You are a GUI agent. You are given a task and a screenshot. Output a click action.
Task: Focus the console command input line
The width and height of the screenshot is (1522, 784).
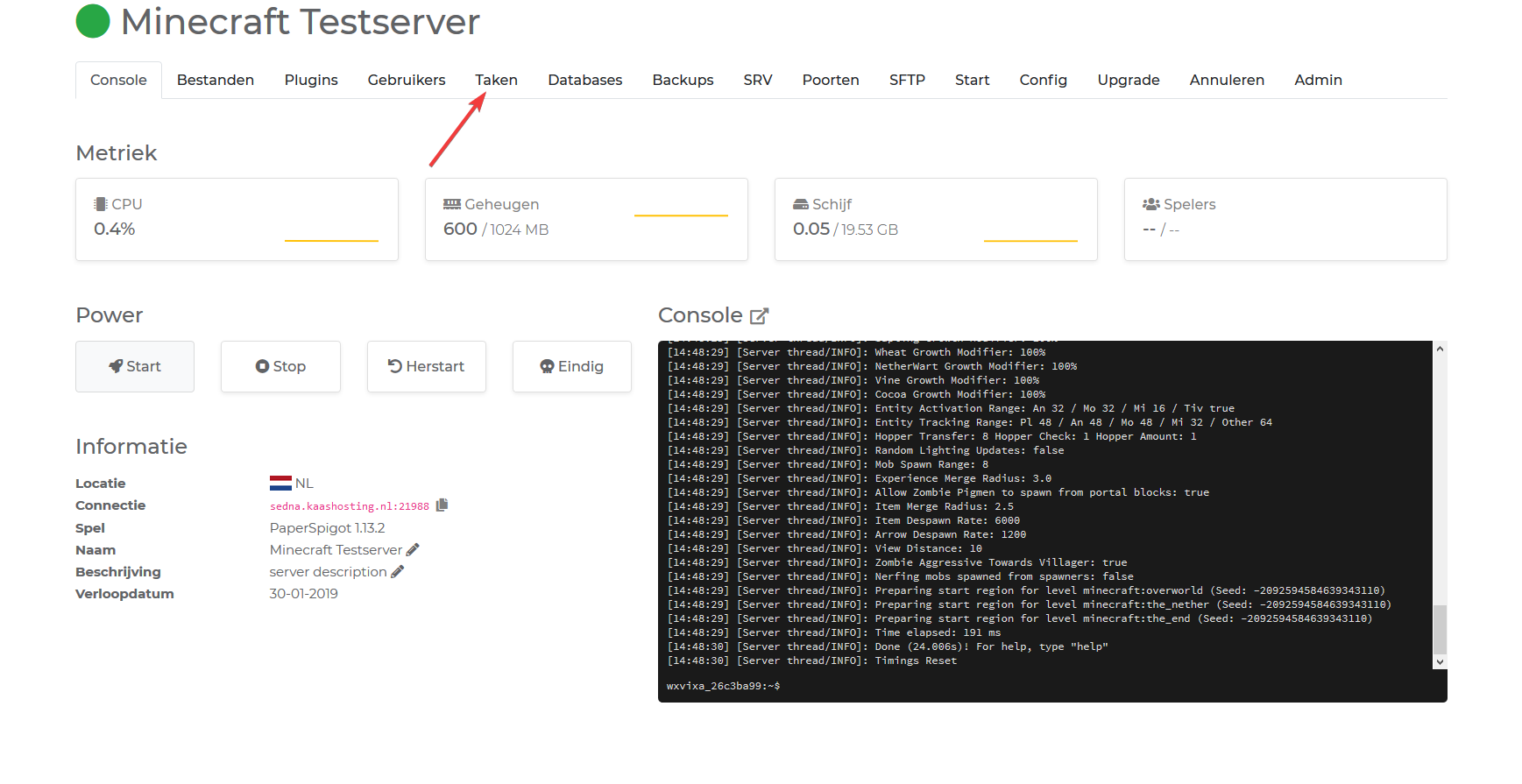click(1051, 686)
